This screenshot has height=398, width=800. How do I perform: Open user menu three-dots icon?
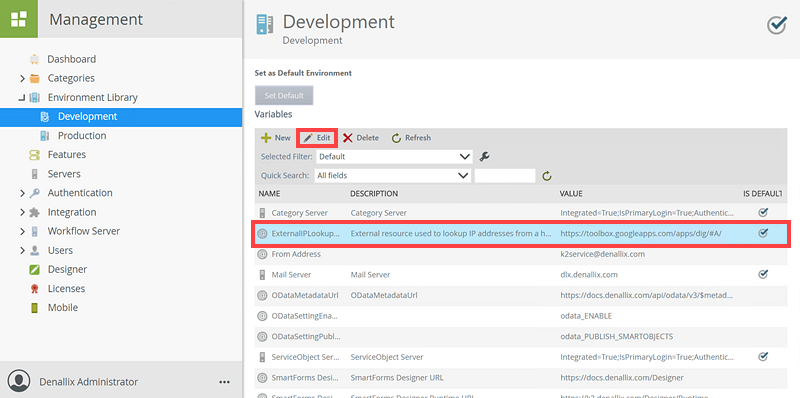click(x=224, y=382)
